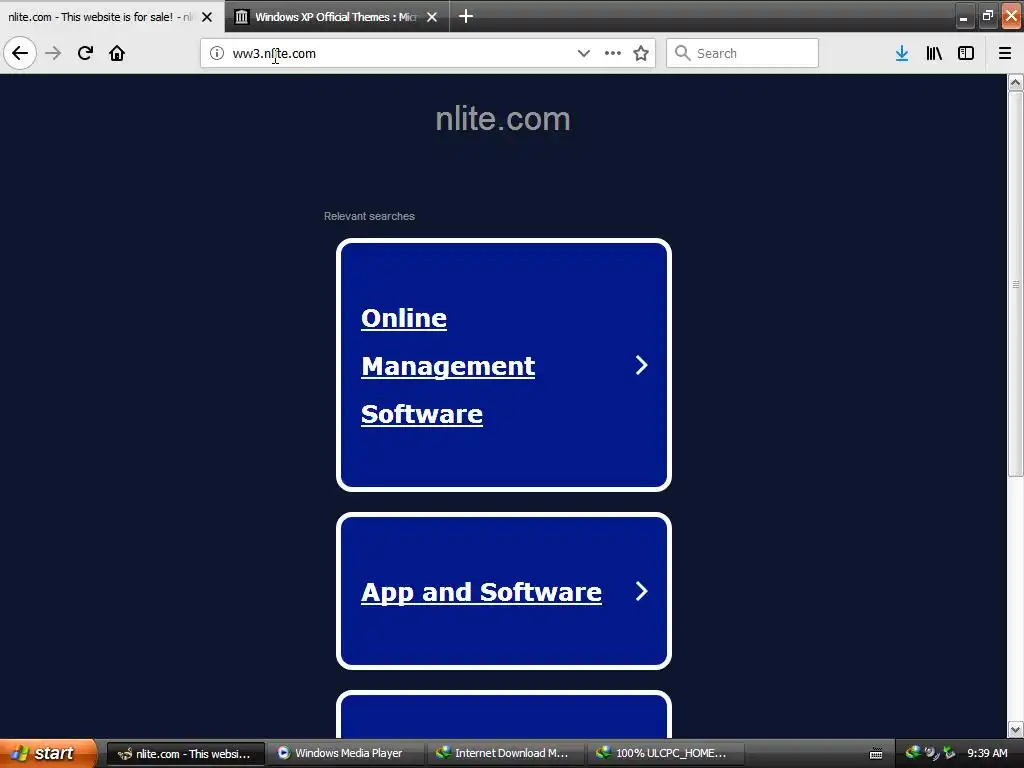Click the scrollbar down arrow
The image size is (1024, 768).
1015,729
